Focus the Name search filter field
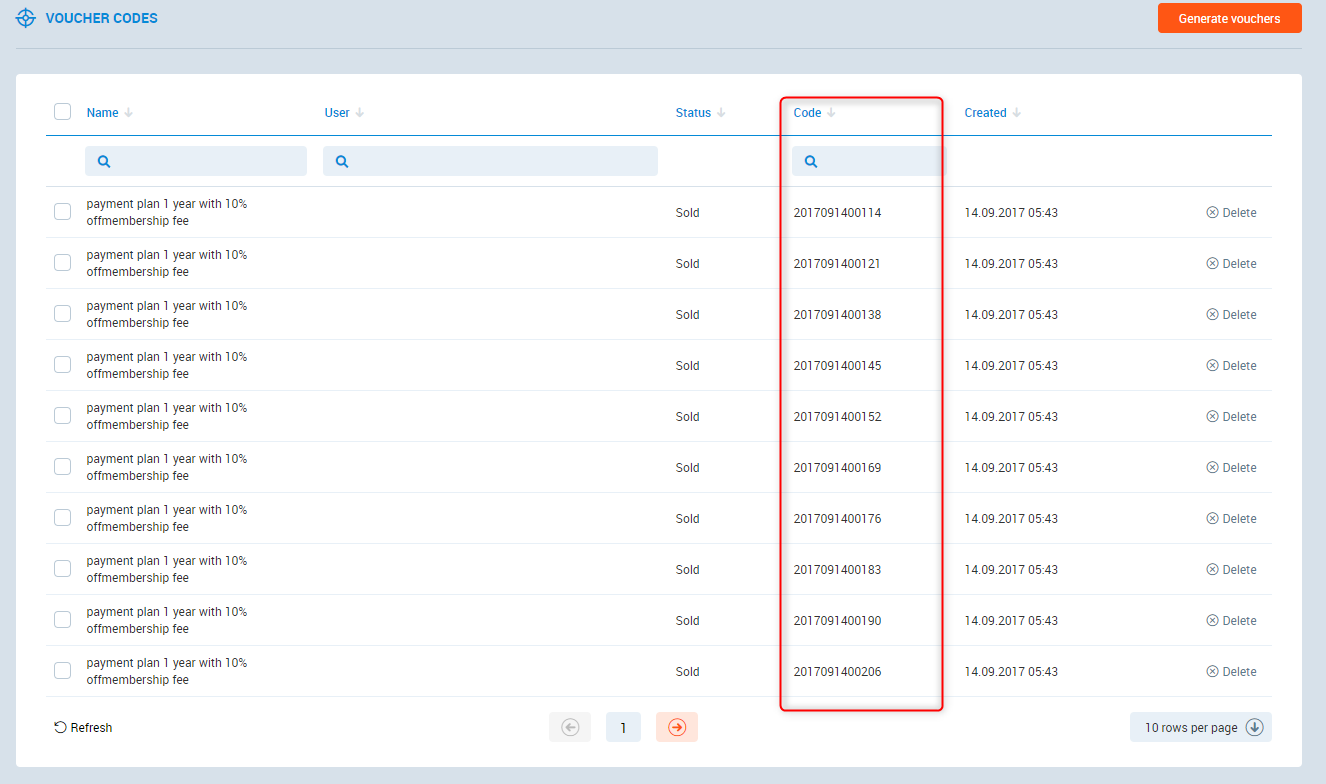Image resolution: width=1326 pixels, height=784 pixels. pyautogui.click(x=196, y=161)
